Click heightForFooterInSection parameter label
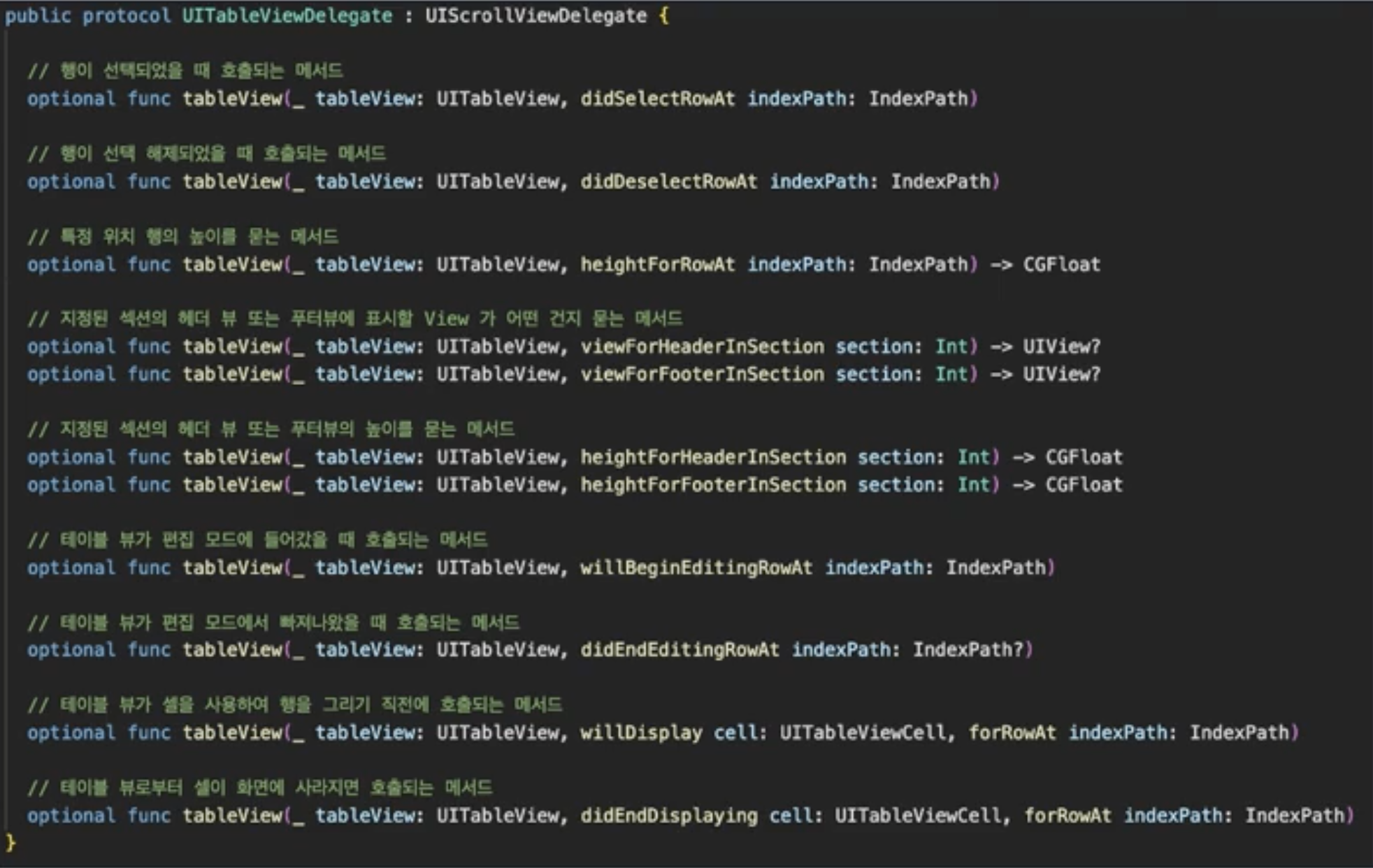 point(713,485)
